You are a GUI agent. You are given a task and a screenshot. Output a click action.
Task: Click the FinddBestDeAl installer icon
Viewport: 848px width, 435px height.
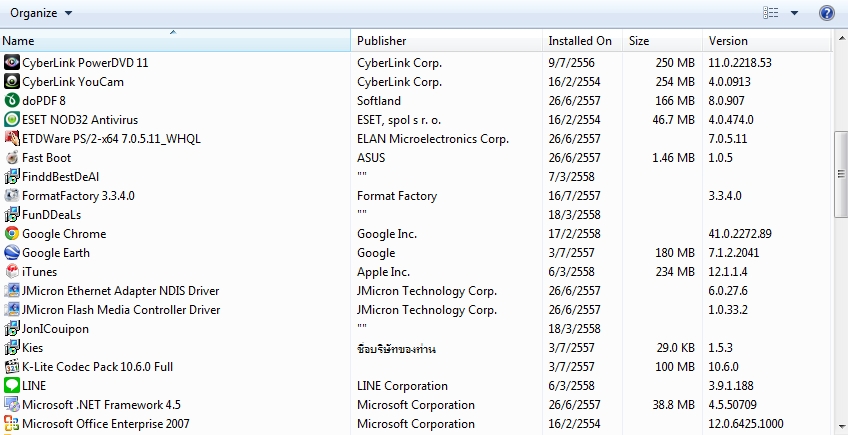point(11,176)
